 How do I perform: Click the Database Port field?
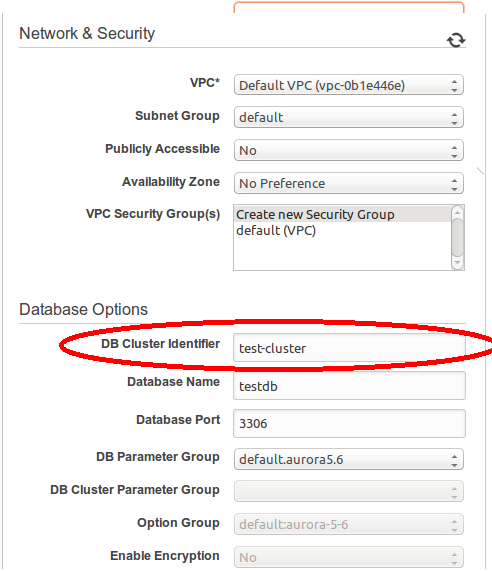tap(349, 424)
